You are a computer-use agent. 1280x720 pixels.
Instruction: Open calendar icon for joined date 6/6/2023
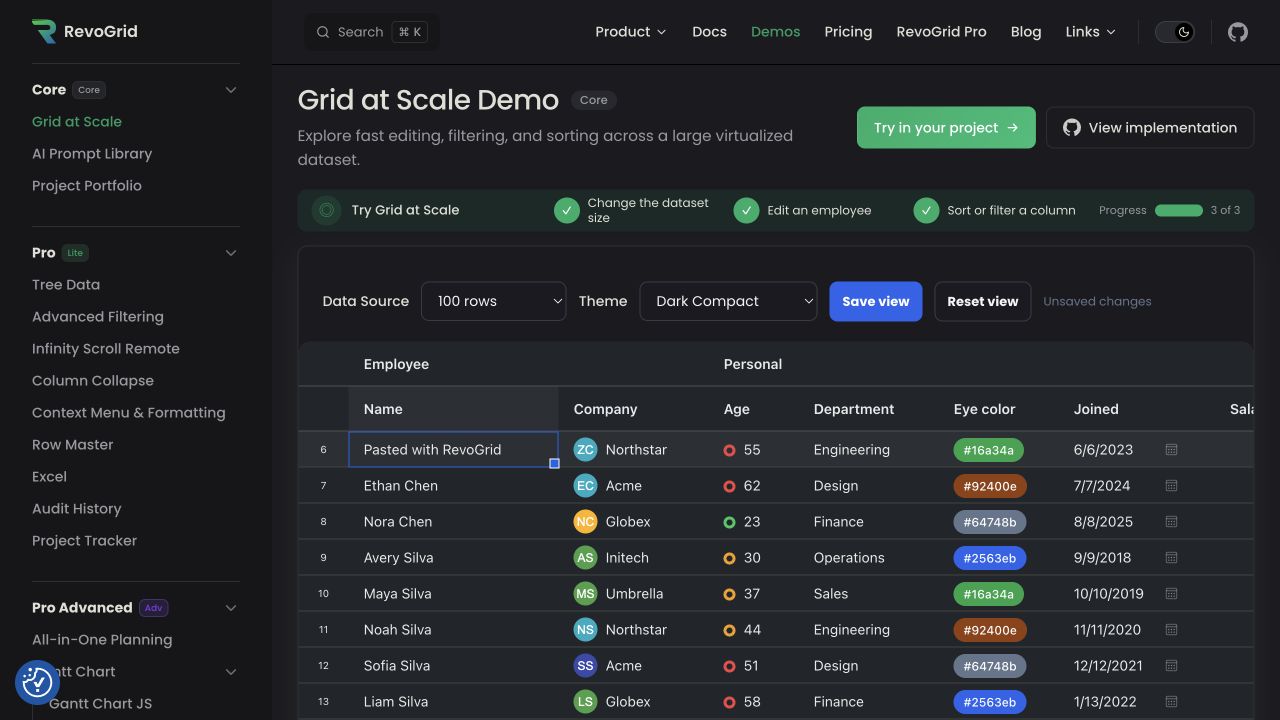[x=1171, y=450]
